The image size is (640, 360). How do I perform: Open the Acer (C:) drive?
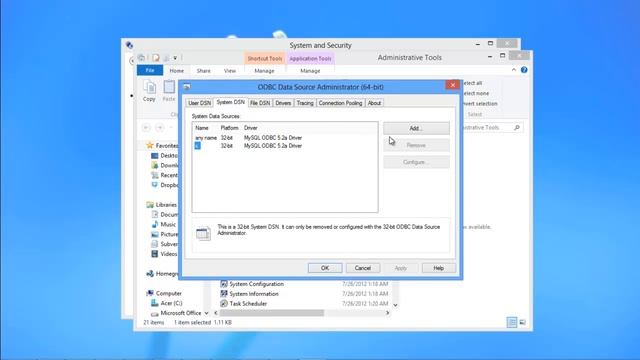pyautogui.click(x=167, y=303)
